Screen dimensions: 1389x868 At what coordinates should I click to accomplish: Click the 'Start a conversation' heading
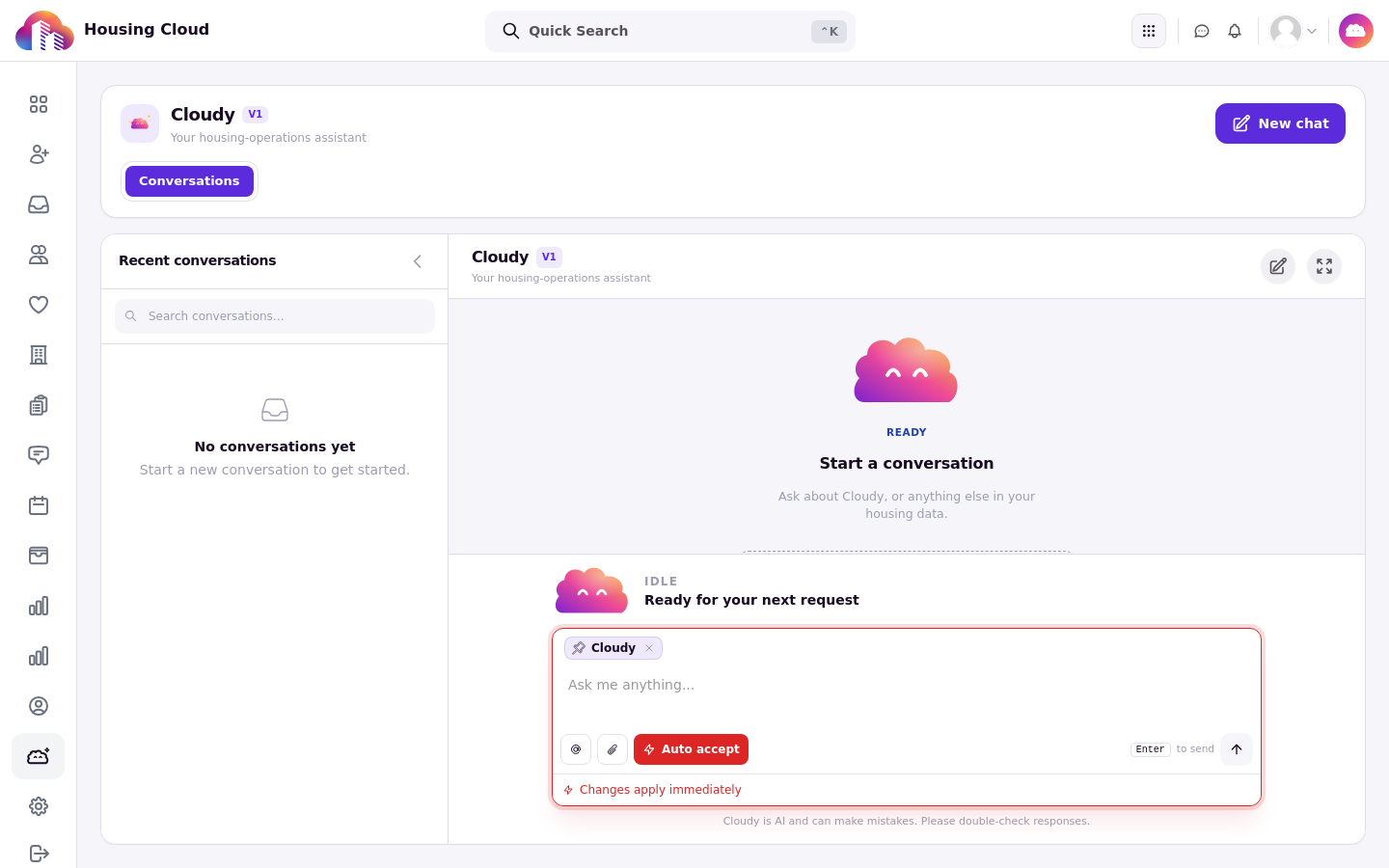click(907, 463)
